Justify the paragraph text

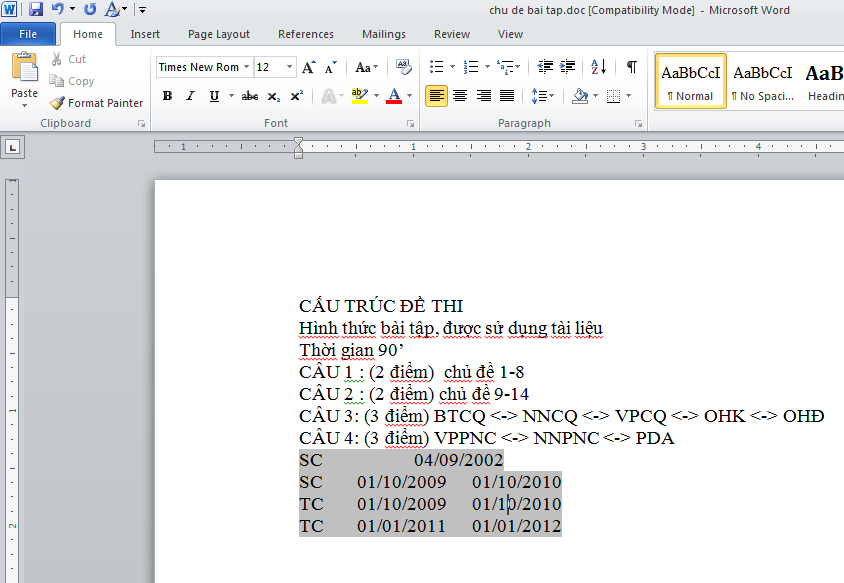(x=507, y=96)
